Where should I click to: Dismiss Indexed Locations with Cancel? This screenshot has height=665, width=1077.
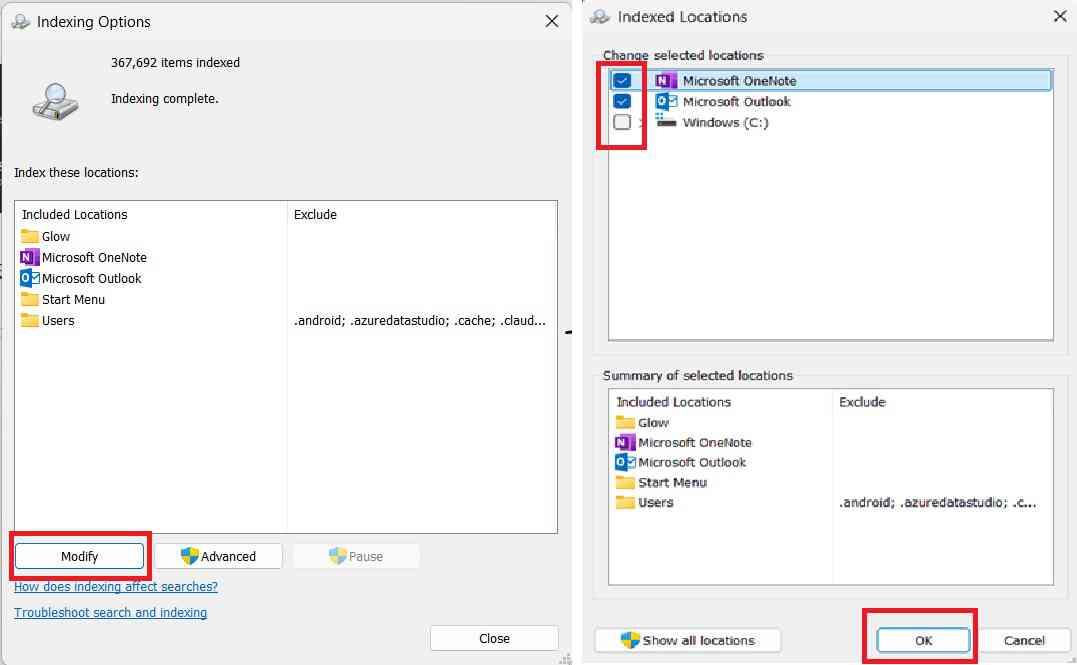coord(1024,640)
